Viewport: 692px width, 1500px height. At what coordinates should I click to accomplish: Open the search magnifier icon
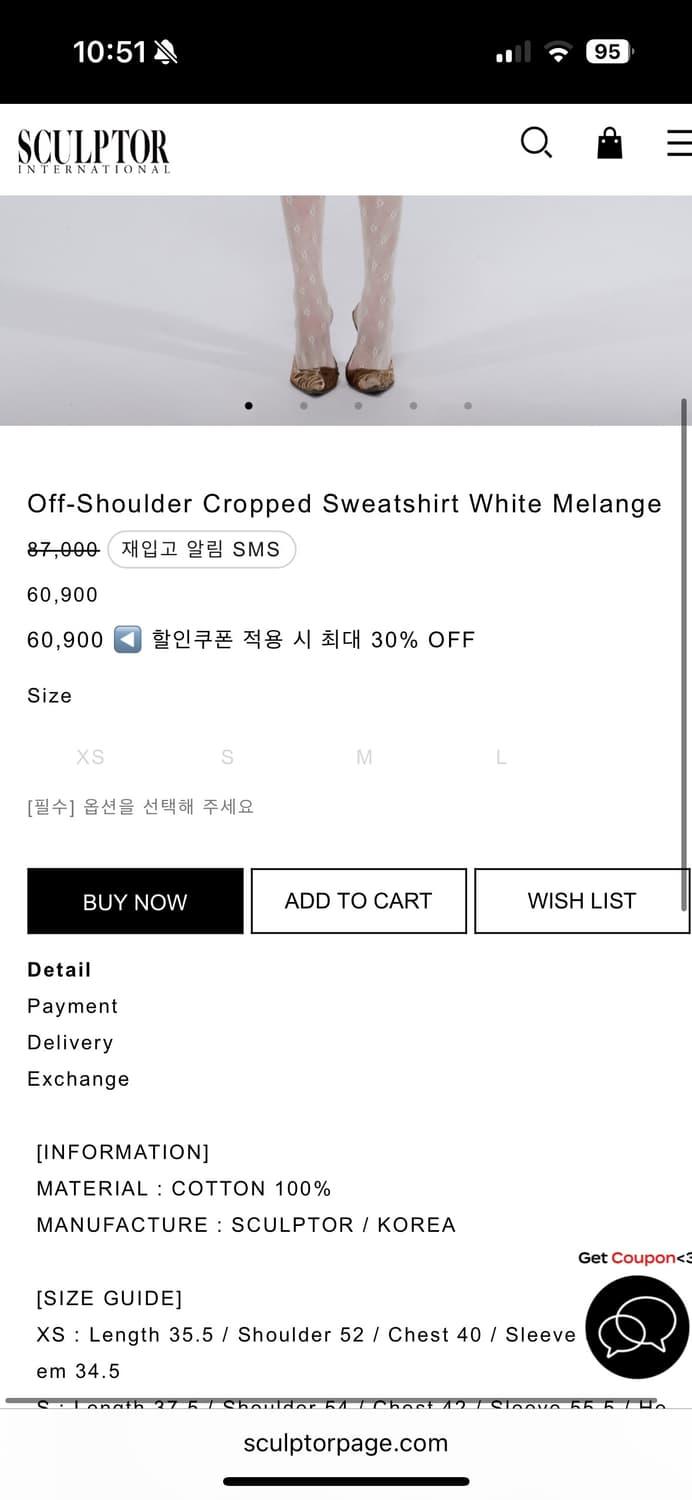pyautogui.click(x=536, y=144)
